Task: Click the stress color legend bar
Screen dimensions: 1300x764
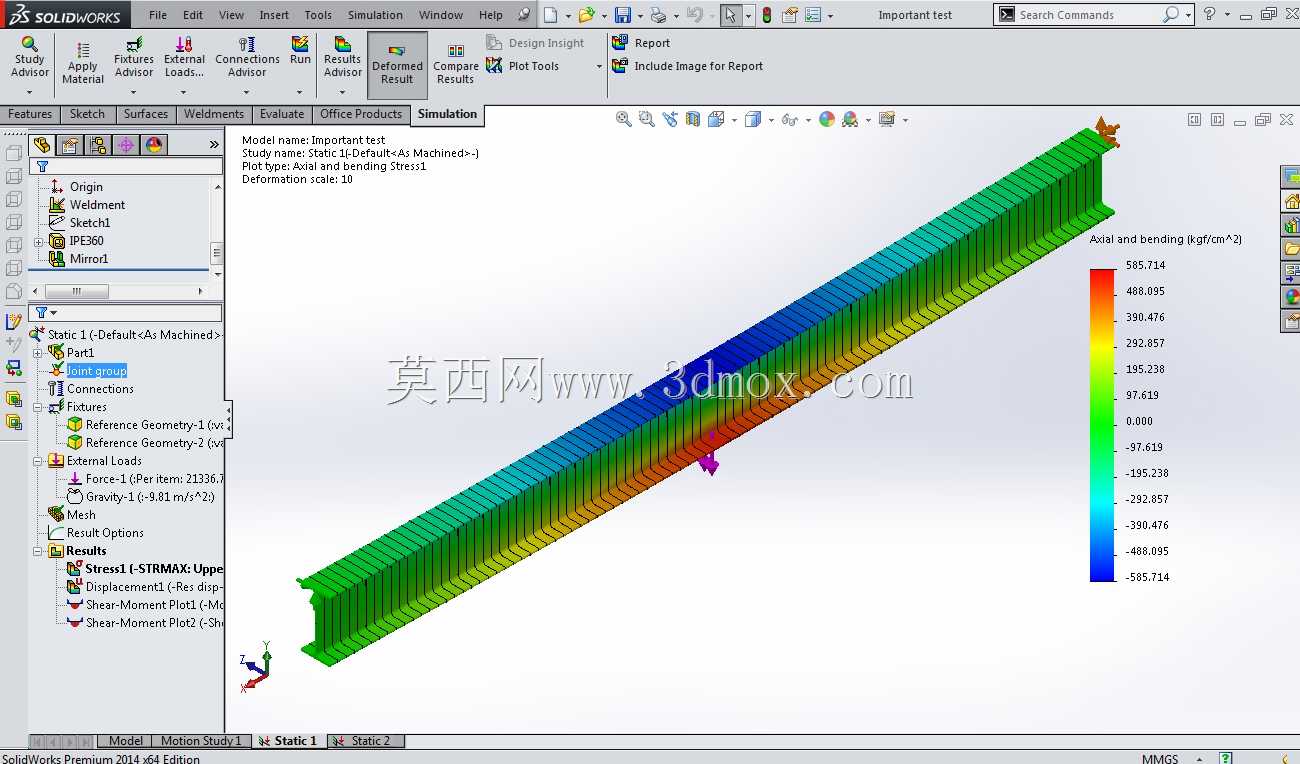Action: 1103,425
